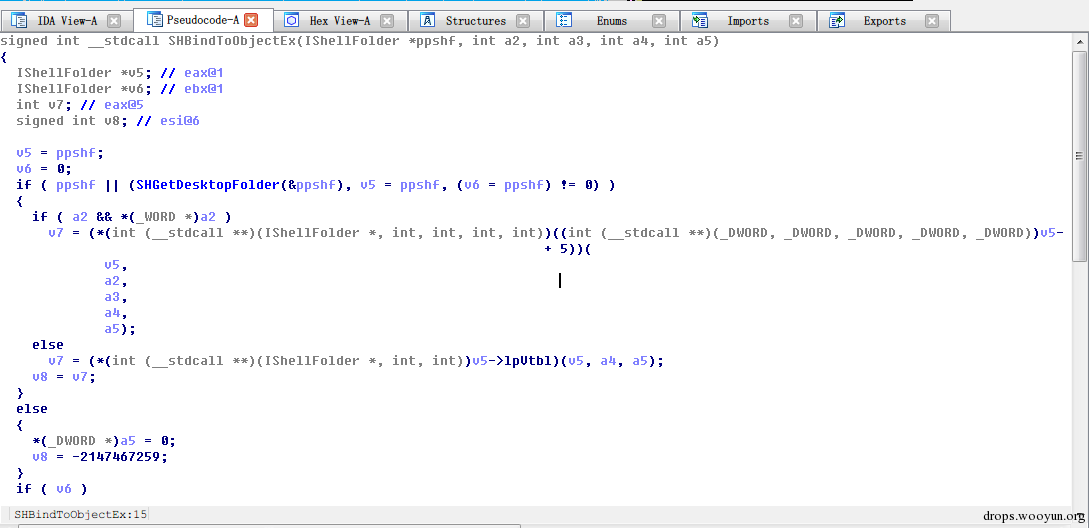This screenshot has width=1089, height=528.
Task: Click the SHBindToObjectEx:15 status label
Action: (x=81, y=515)
